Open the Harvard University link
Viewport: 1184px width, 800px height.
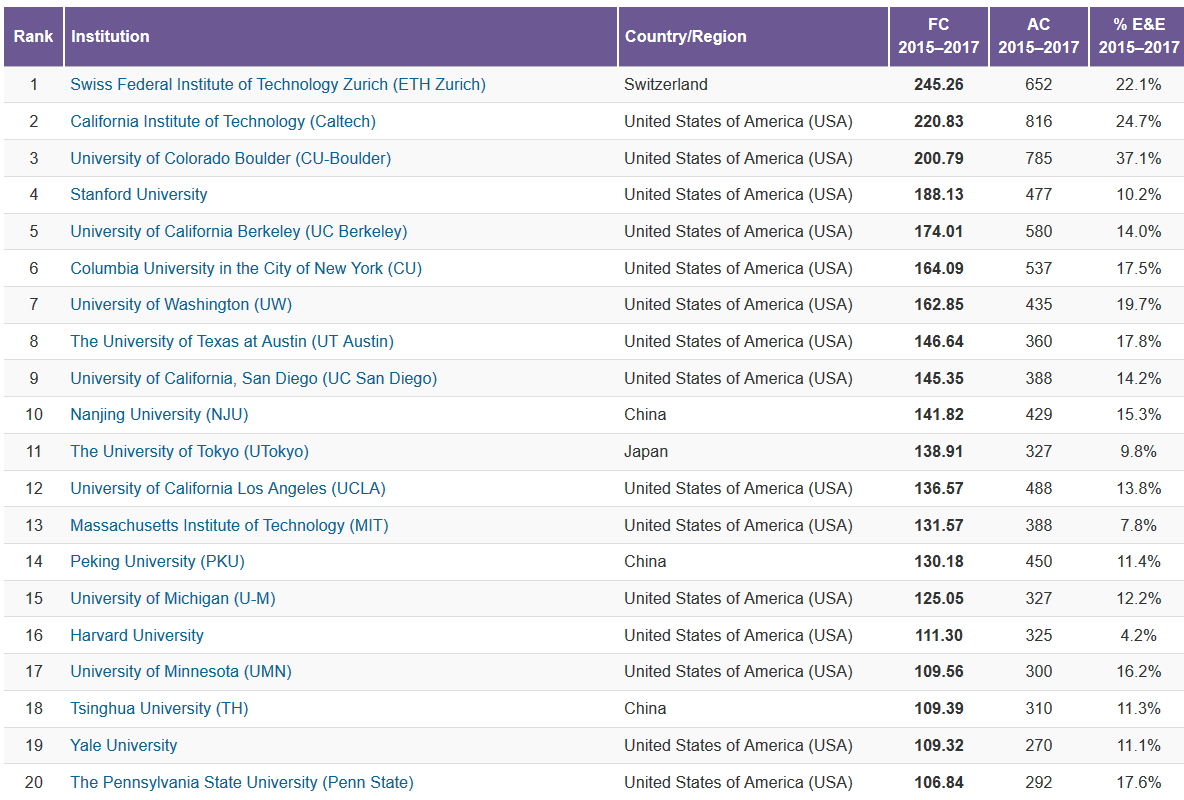137,636
